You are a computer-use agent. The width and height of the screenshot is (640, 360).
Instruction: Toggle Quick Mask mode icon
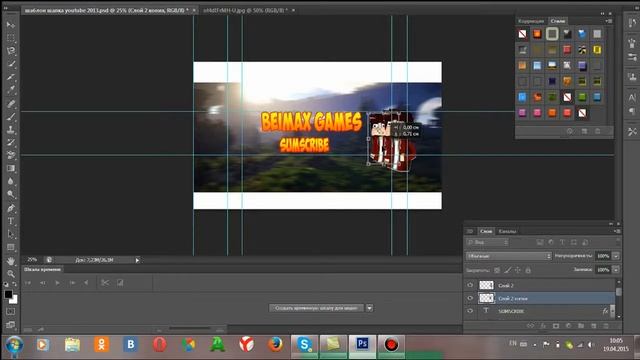click(11, 311)
